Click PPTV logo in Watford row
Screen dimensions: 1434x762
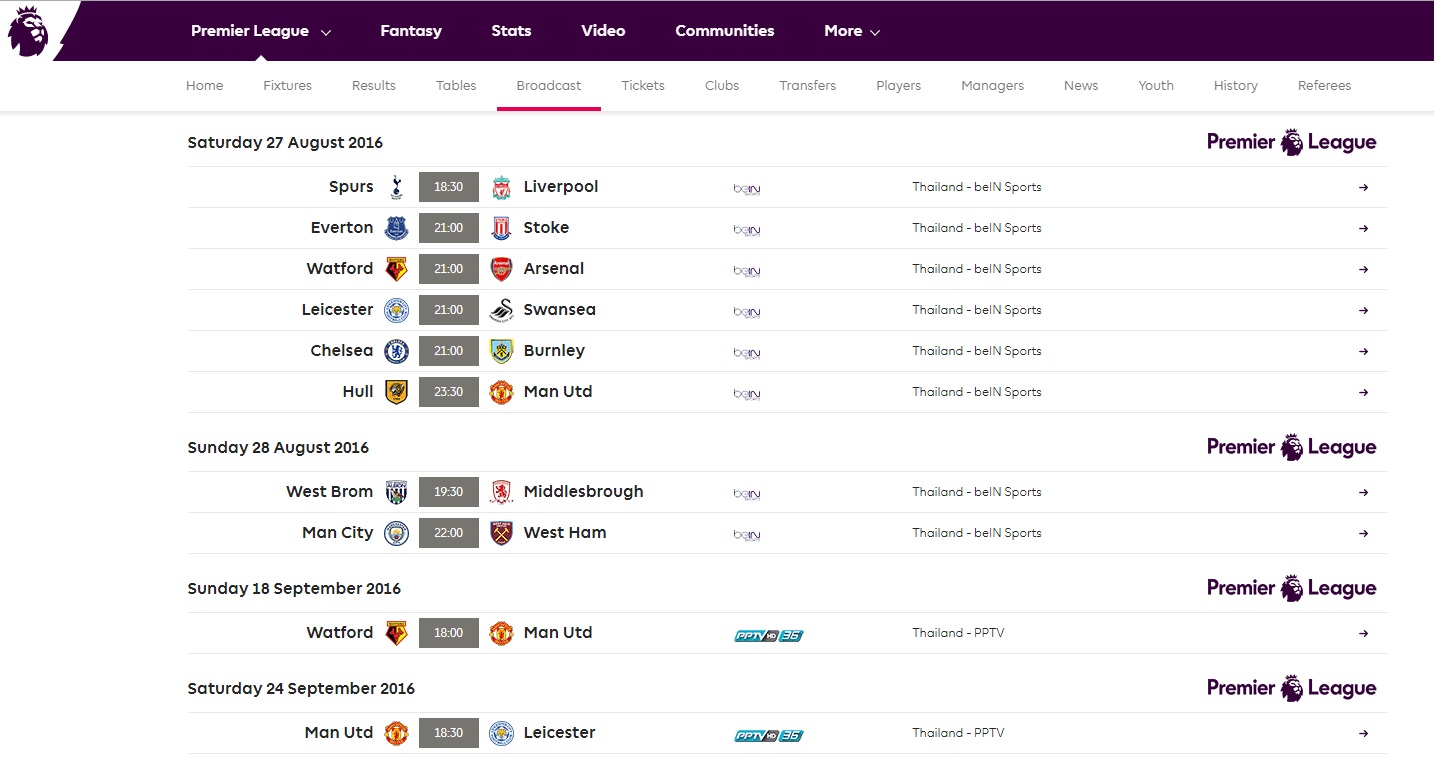(x=769, y=635)
